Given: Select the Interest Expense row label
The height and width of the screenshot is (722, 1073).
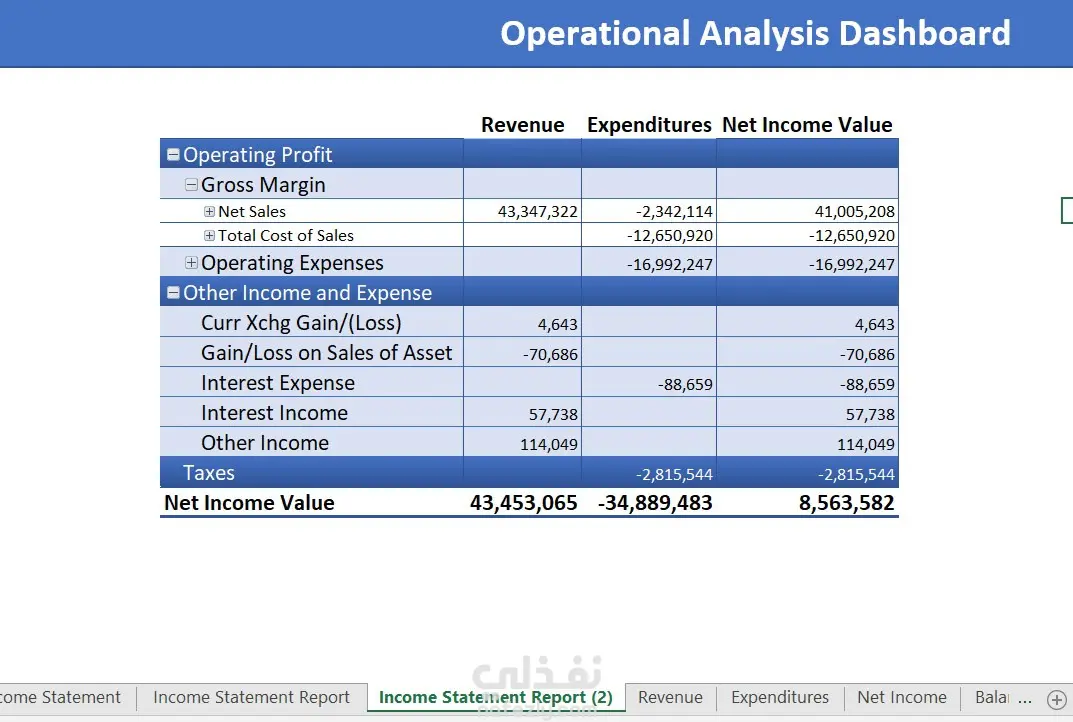Looking at the screenshot, I should coord(278,383).
